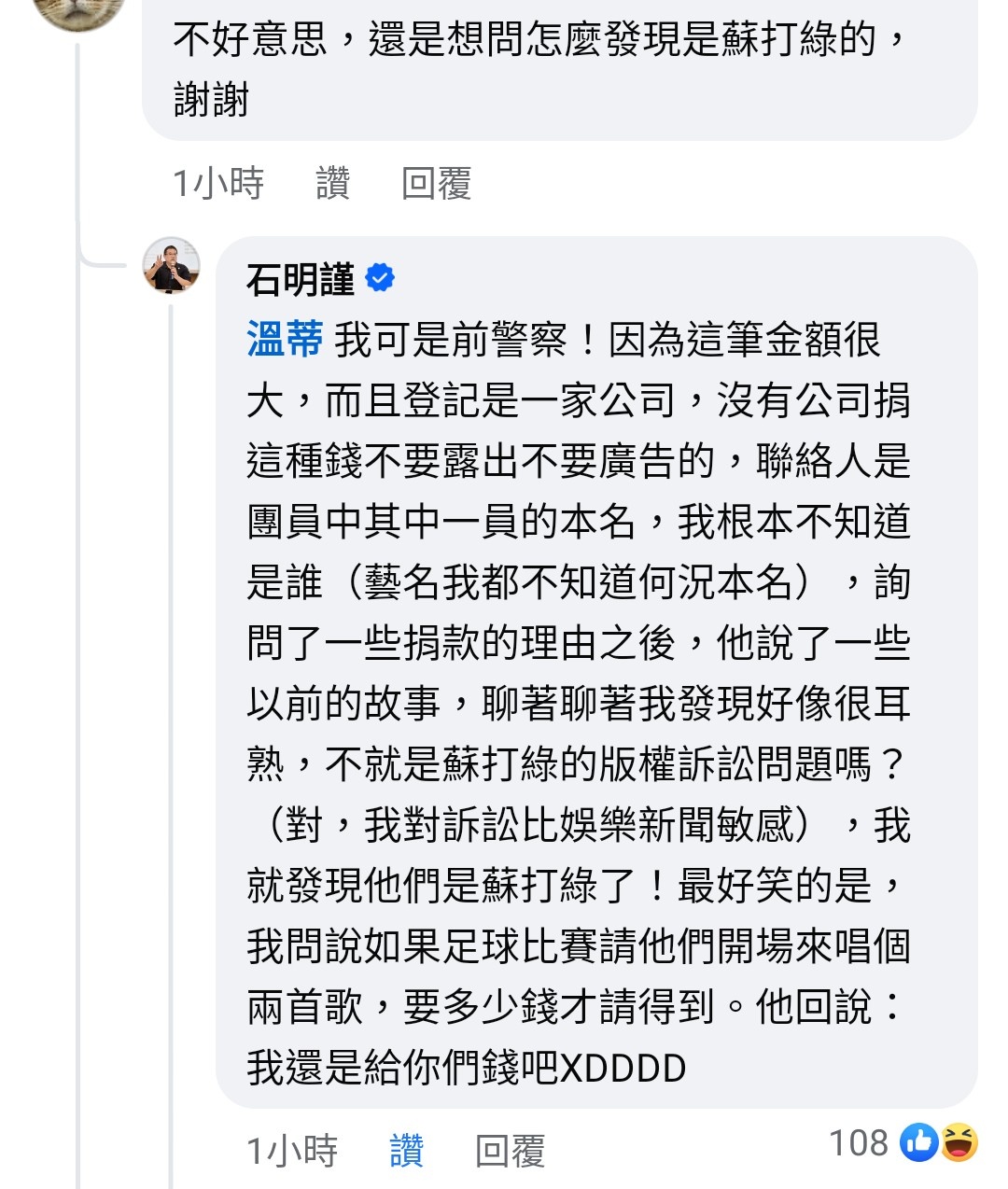1008x1189 pixels.
Task: Open the cat avatar of the top commenter
Action: tap(78, 9)
